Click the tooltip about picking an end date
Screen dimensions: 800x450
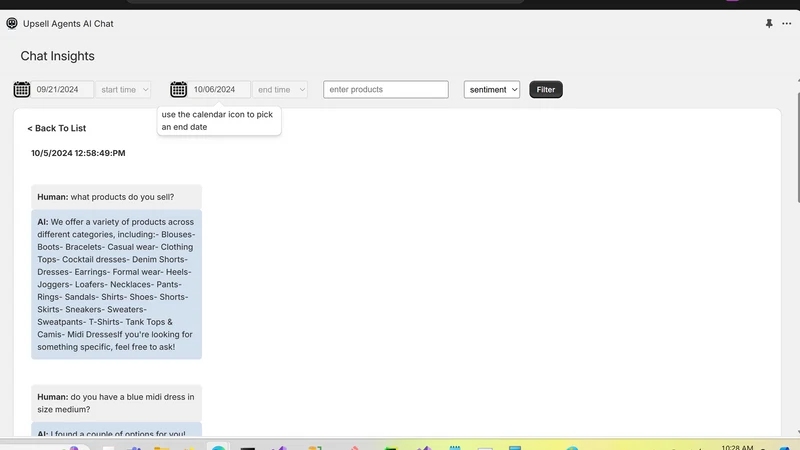tap(219, 121)
